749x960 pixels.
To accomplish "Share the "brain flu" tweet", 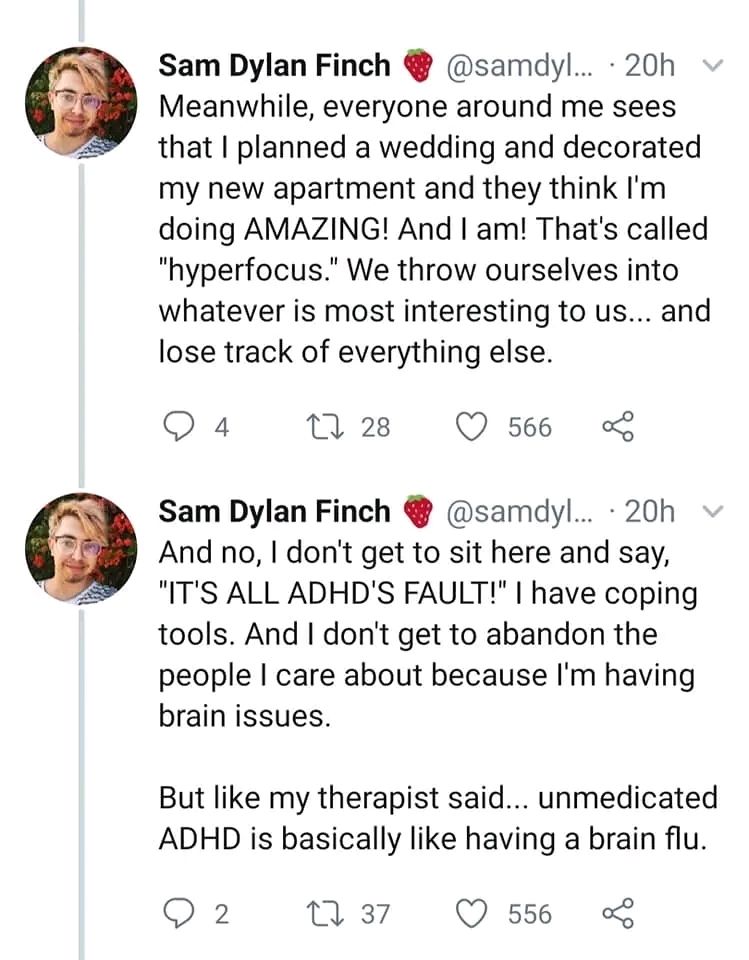I will click(618, 914).
